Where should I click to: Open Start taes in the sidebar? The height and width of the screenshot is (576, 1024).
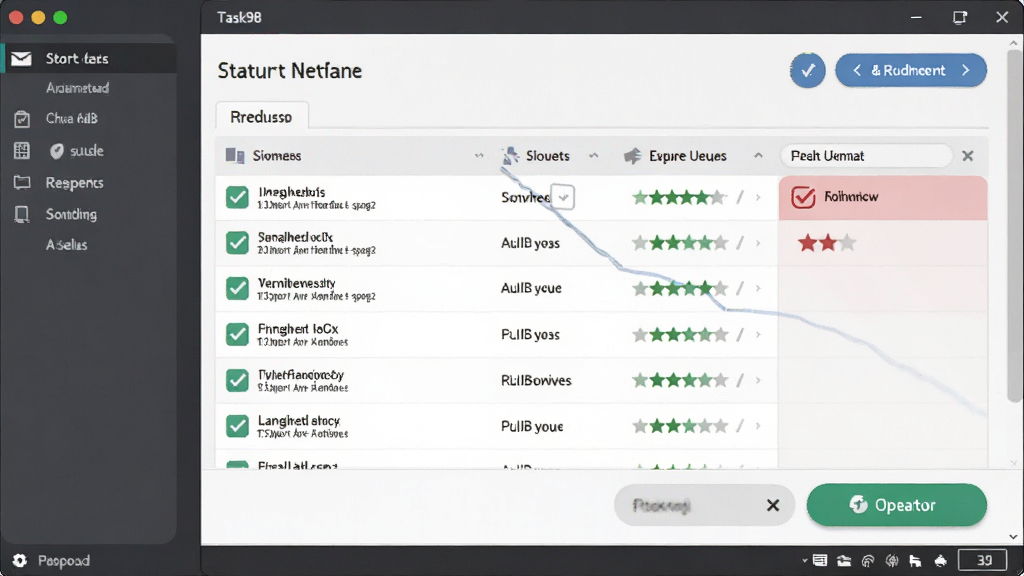(89, 59)
